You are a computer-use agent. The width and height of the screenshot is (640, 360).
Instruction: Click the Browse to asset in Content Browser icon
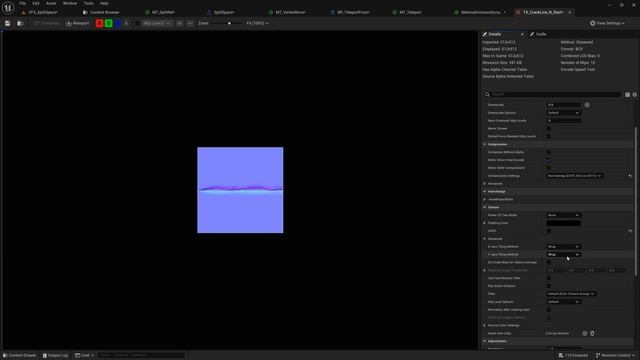click(20, 23)
